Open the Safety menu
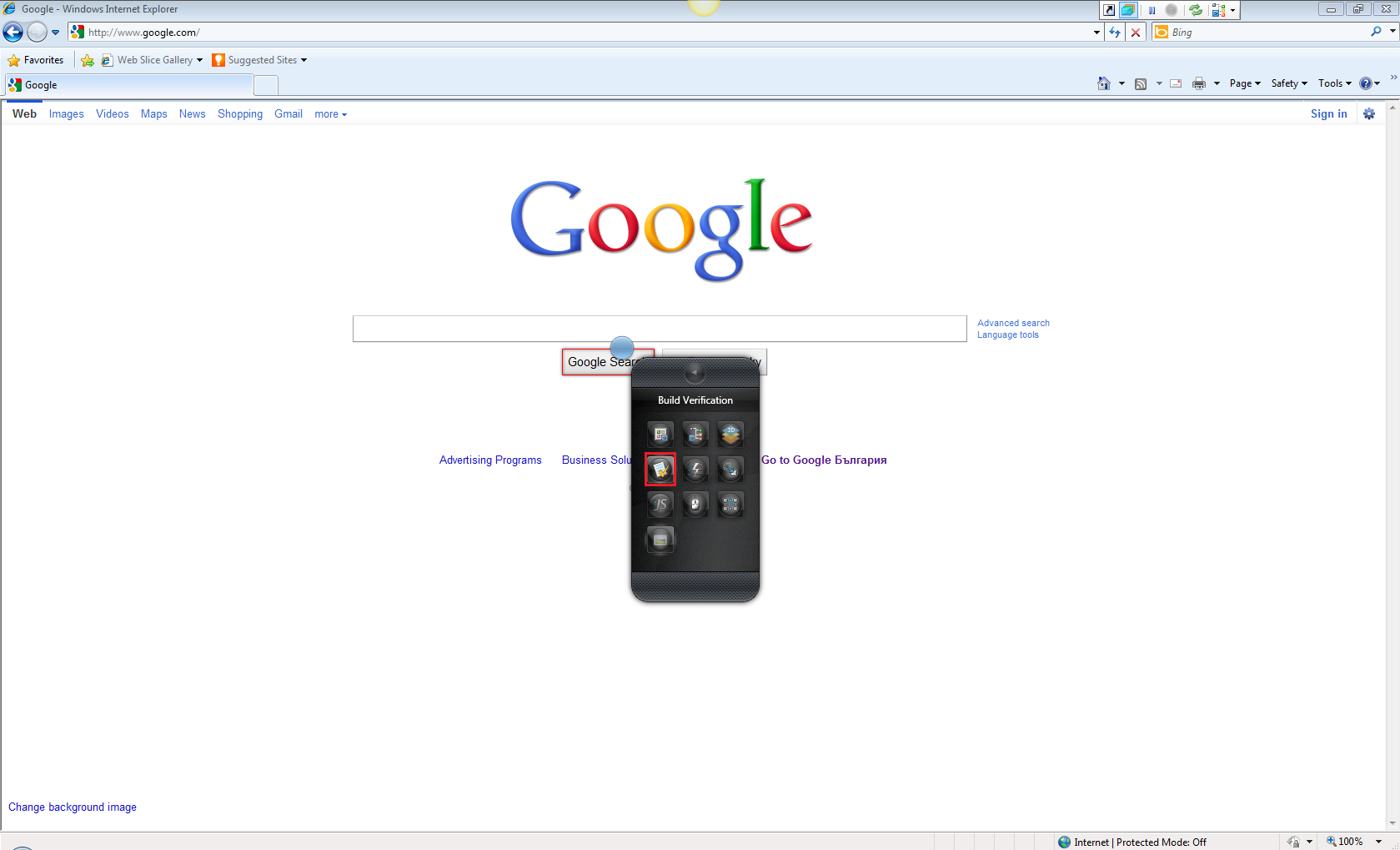The height and width of the screenshot is (850, 1400). pos(1289,83)
